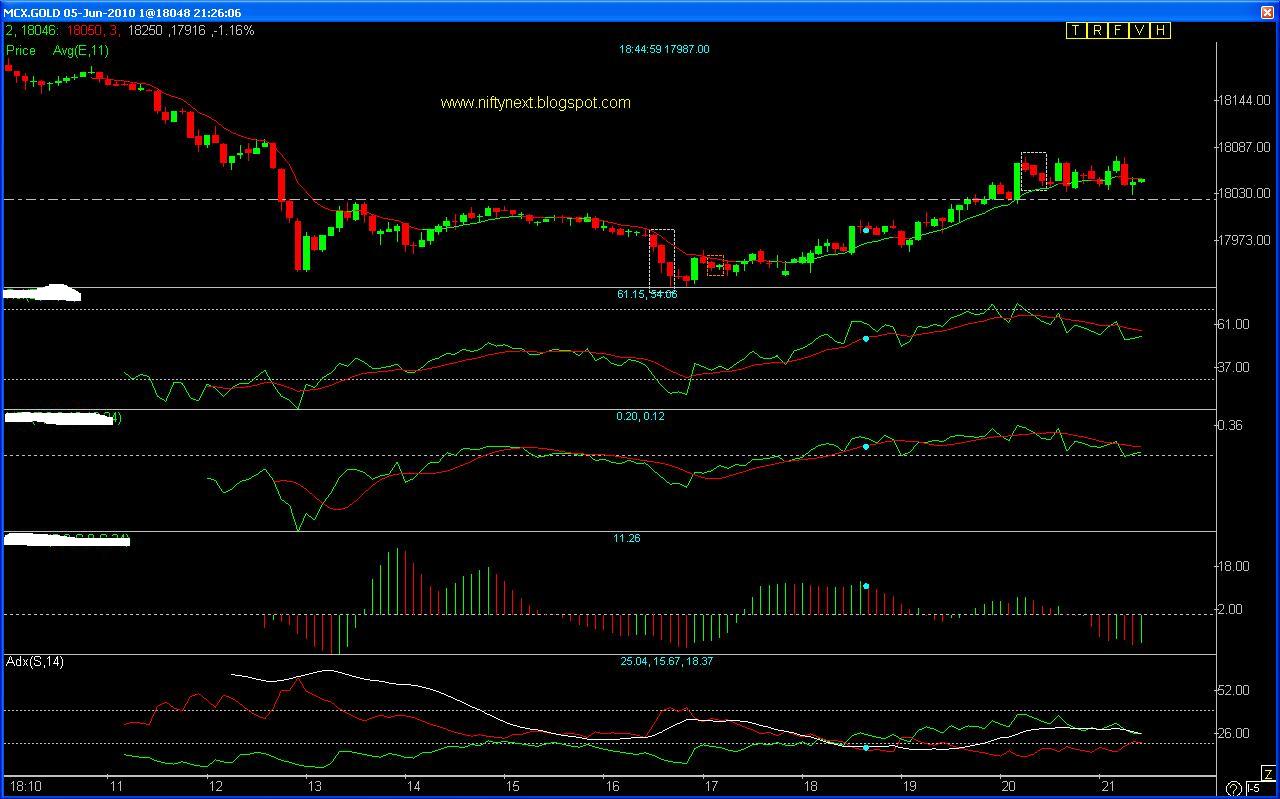Click the H button in chart toolbar
The image size is (1280, 799).
pos(1160,31)
